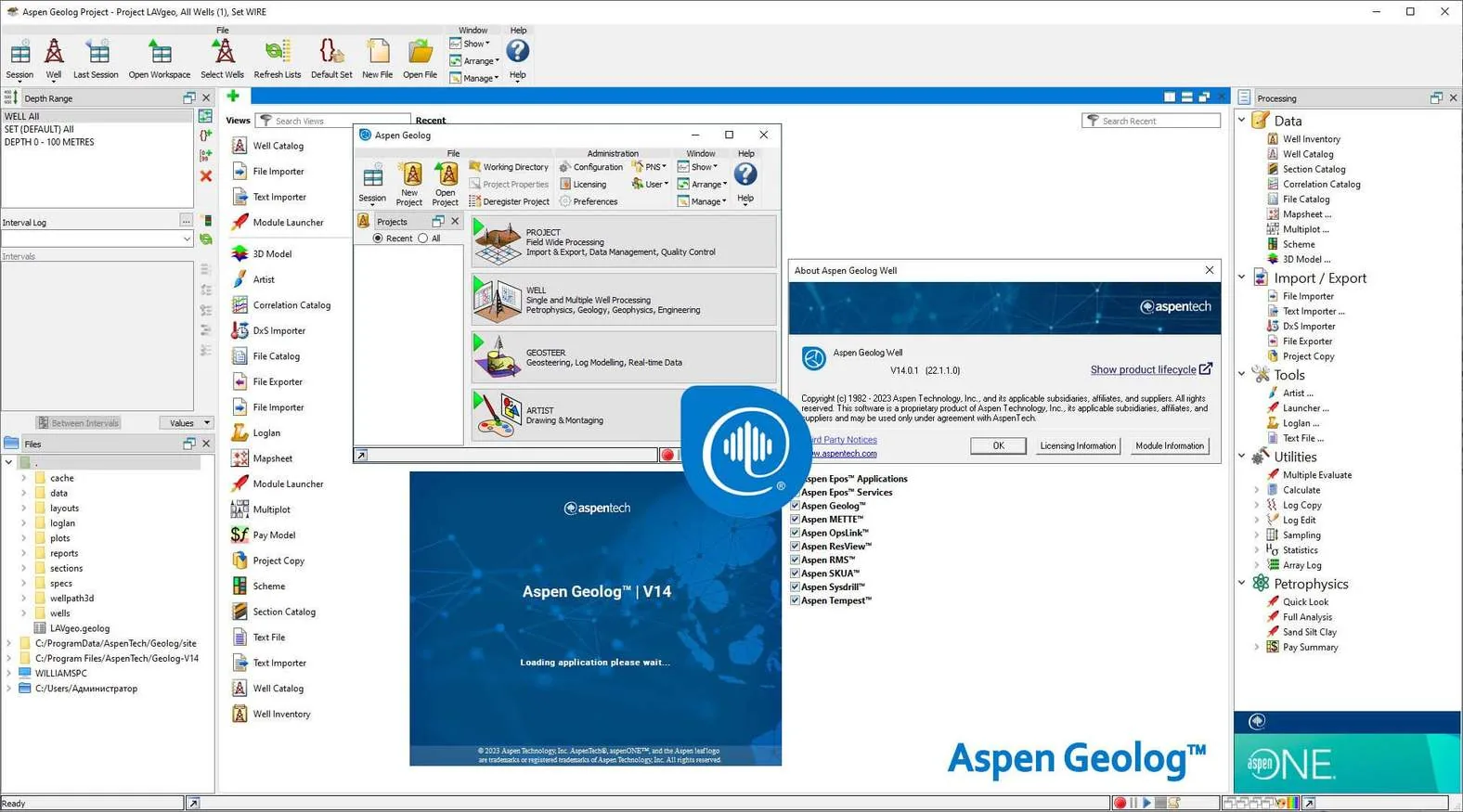This screenshot has height=812, width=1463.
Task: Open the Manage menu in main toolbar
Action: [475, 78]
